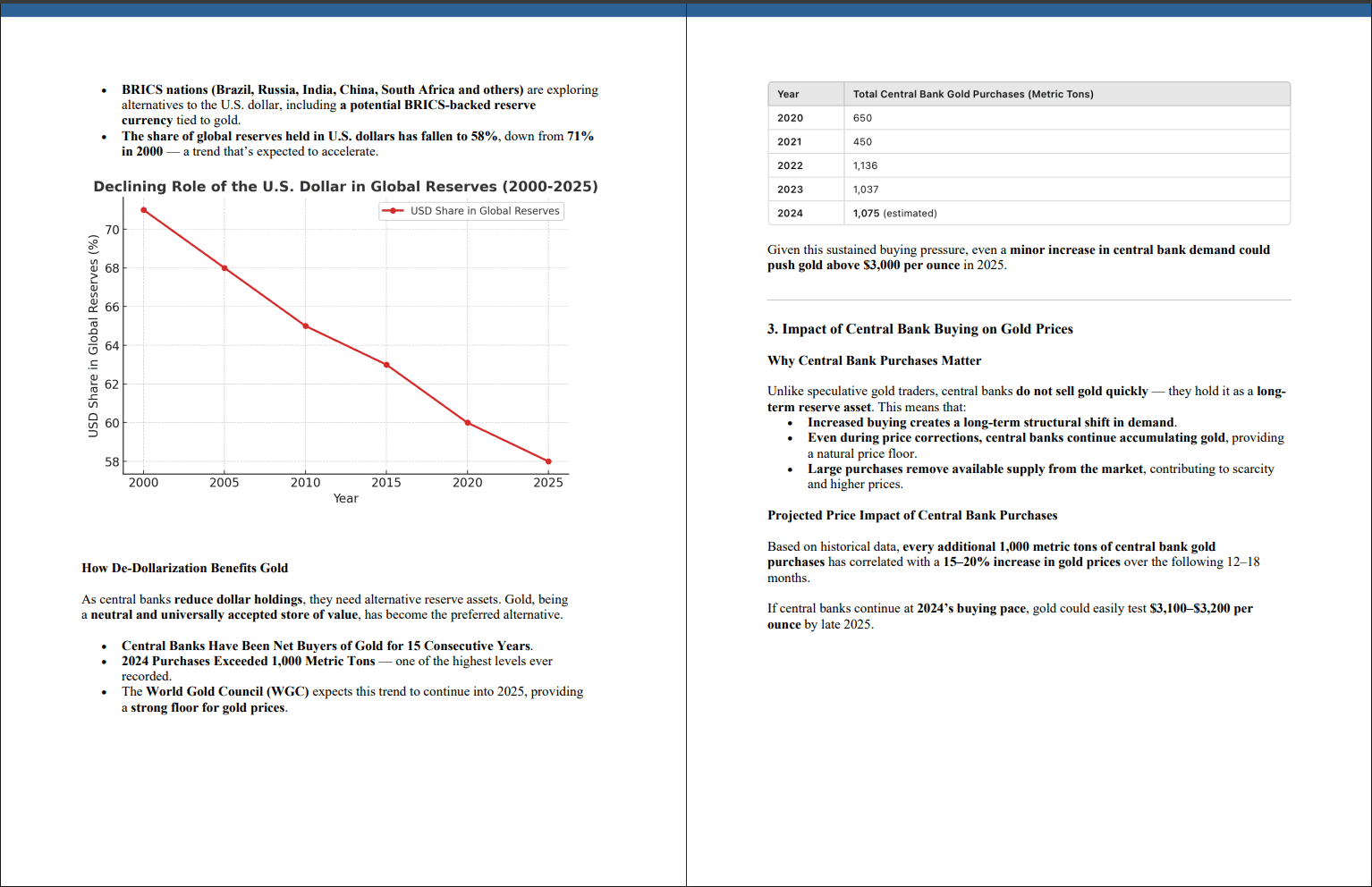1372x887 pixels.
Task: Click the paragraph starting 'Based on historical data'
Action: tap(1013, 562)
